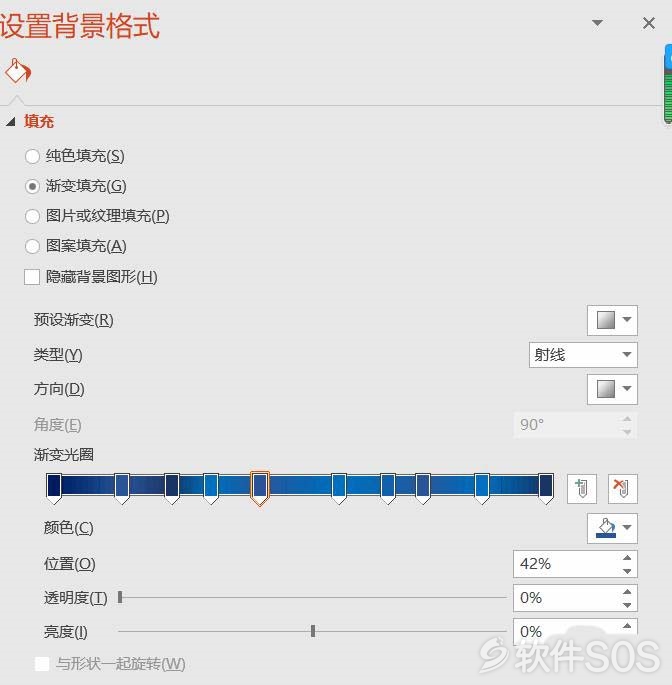Tick the 隐藏背景图形(H) checkbox
This screenshot has width=672, height=685.
[x=32, y=277]
